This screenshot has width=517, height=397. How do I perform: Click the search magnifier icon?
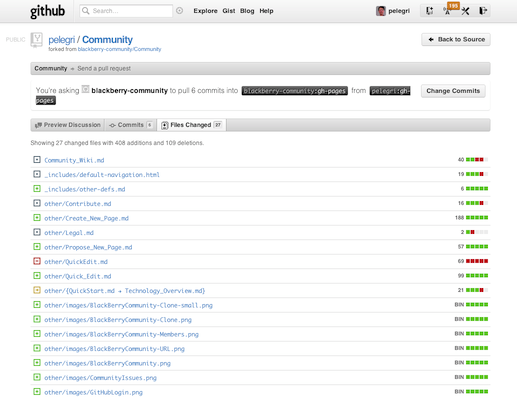(86, 11)
